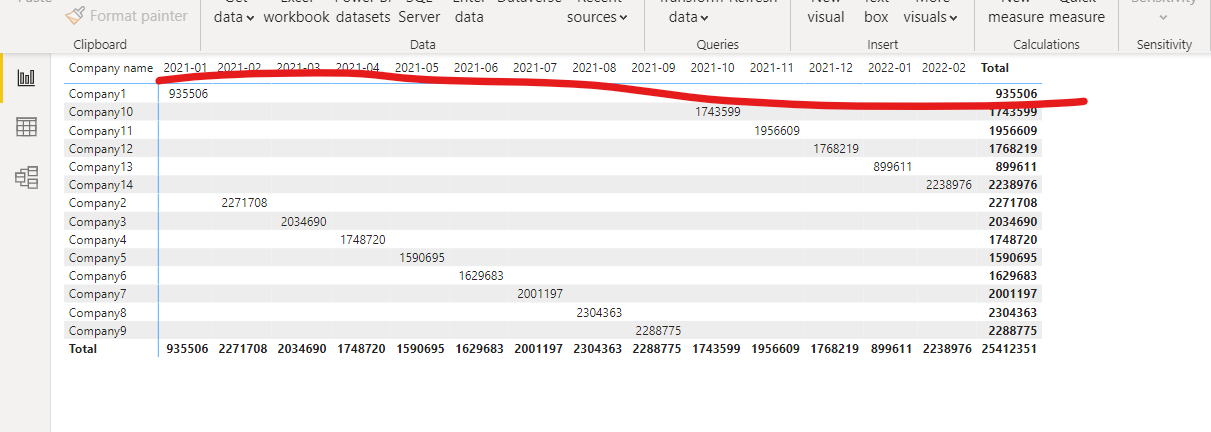1211x432 pixels.
Task: Click the 2021-10 column header
Action: click(712, 68)
